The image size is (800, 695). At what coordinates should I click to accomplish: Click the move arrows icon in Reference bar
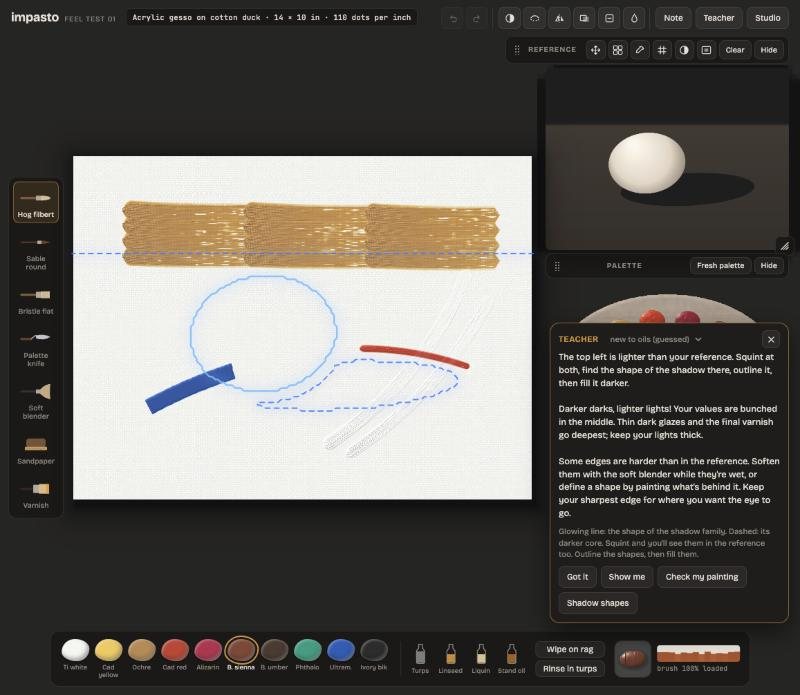coord(595,50)
